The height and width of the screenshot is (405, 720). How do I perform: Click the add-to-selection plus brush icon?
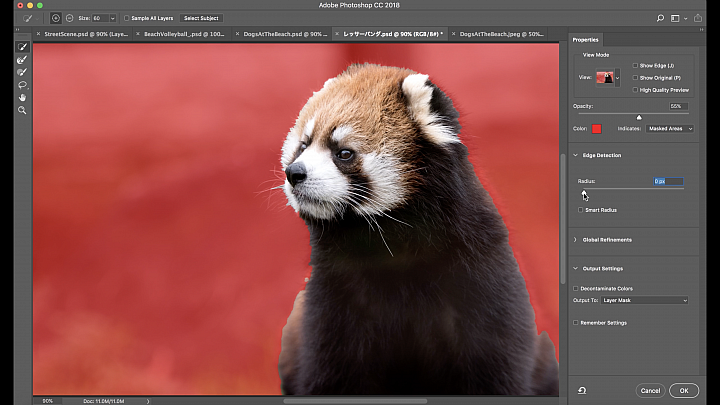[56, 18]
